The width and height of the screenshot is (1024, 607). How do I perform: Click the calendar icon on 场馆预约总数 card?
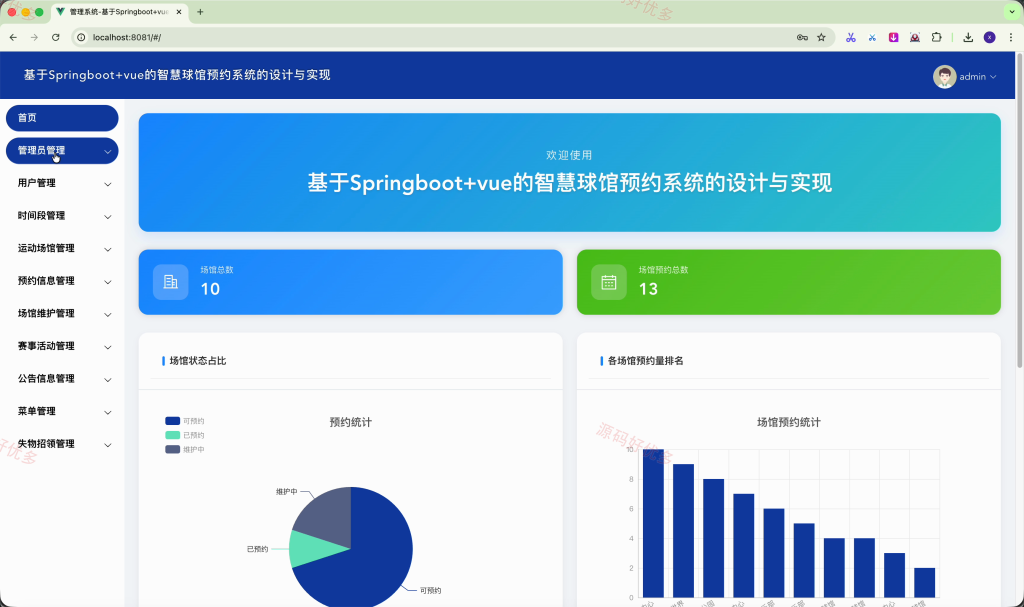609,282
